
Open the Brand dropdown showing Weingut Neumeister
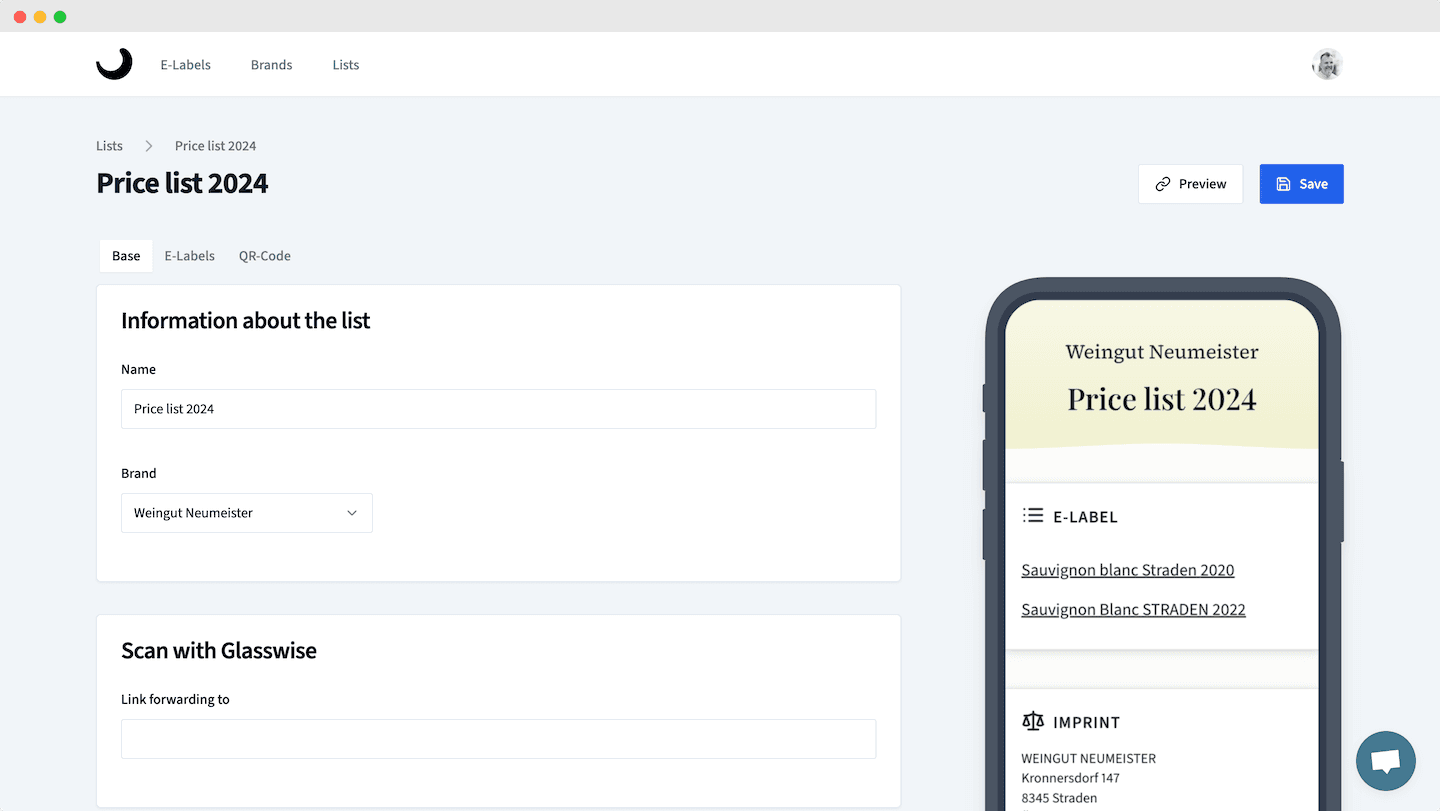(246, 512)
